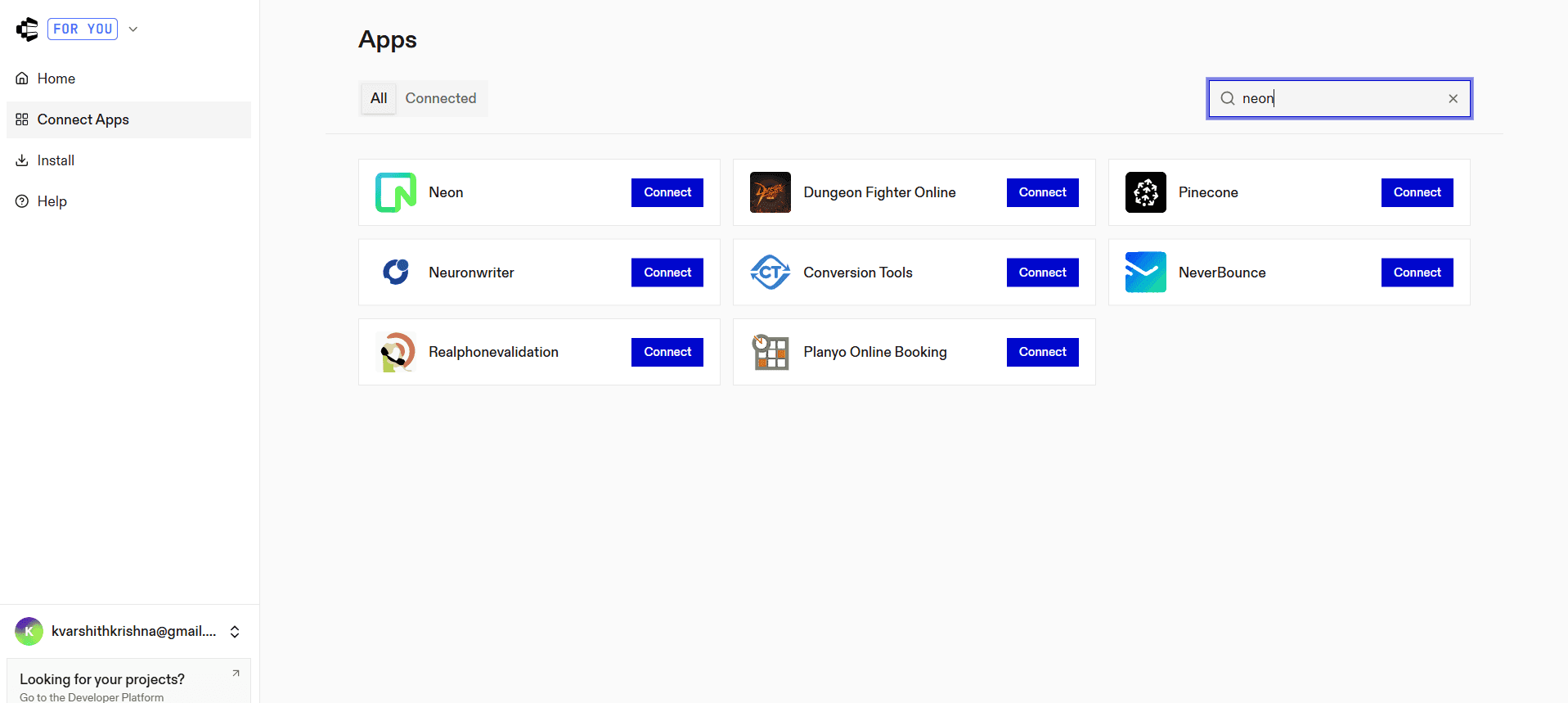Viewport: 1568px width, 703px height.
Task: Select Connect Apps in sidebar
Action: click(x=128, y=119)
